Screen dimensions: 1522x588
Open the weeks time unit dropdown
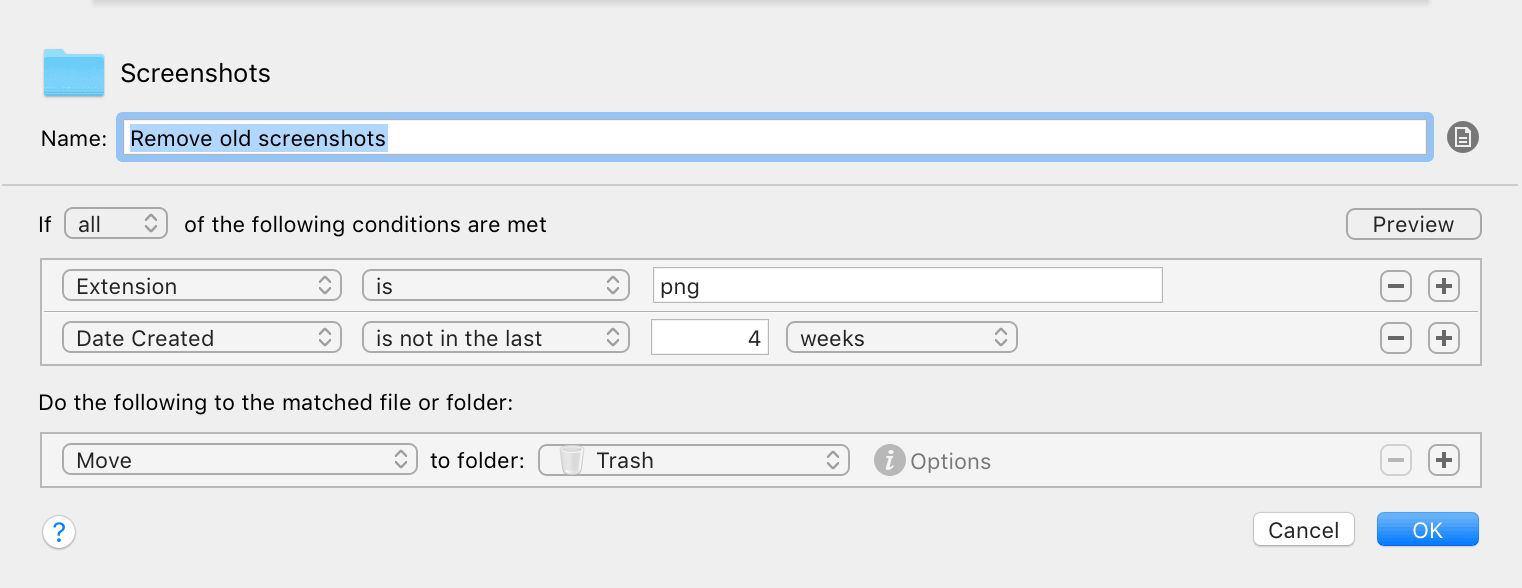point(902,338)
